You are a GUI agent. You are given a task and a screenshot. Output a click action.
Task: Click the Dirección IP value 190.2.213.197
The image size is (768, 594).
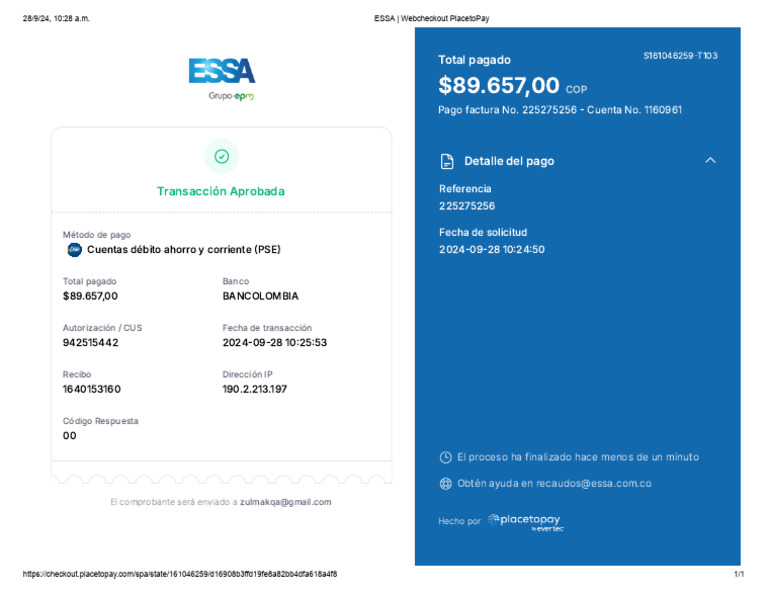point(255,389)
